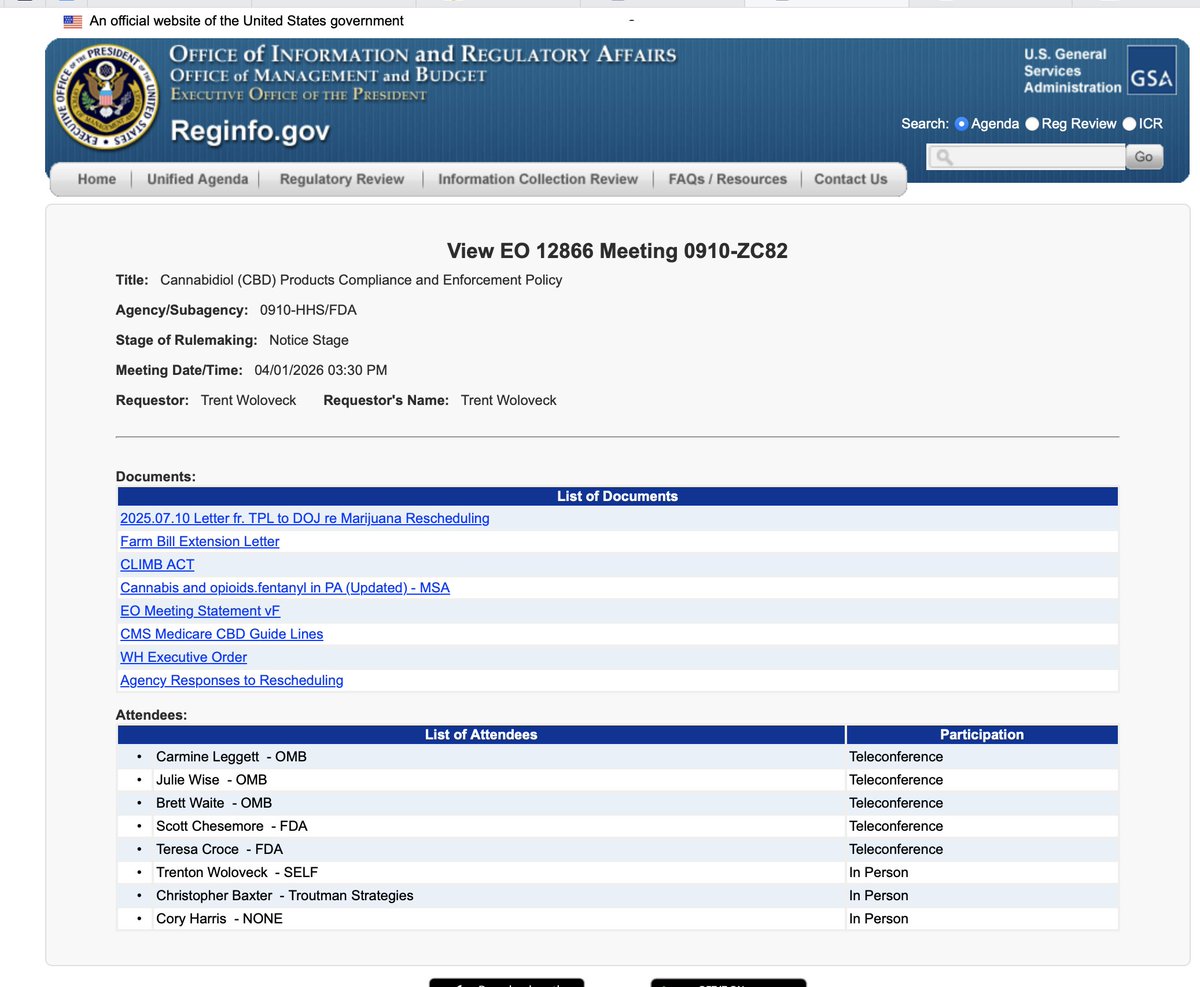Select attendee Cory Harris - NONE
Screen dimensions: 1200x987
219,918
